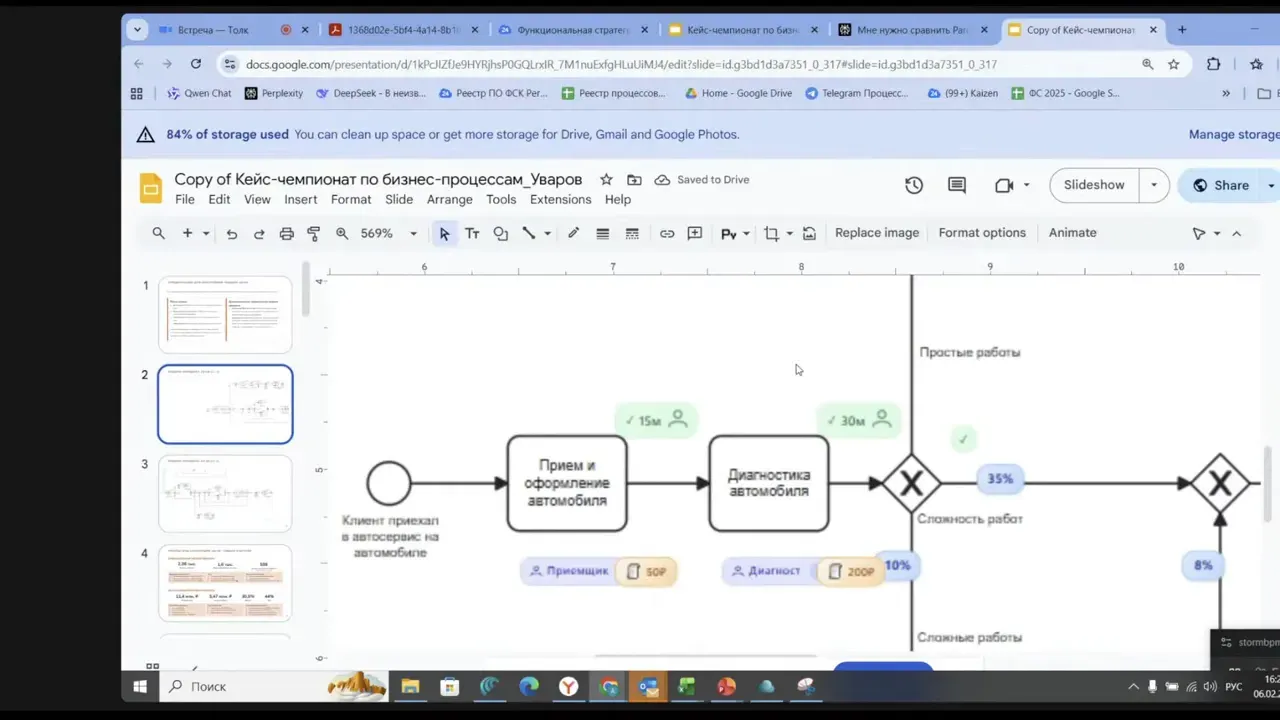The width and height of the screenshot is (1280, 720).
Task: Expand the 569% zoom dropdown
Action: (413, 233)
